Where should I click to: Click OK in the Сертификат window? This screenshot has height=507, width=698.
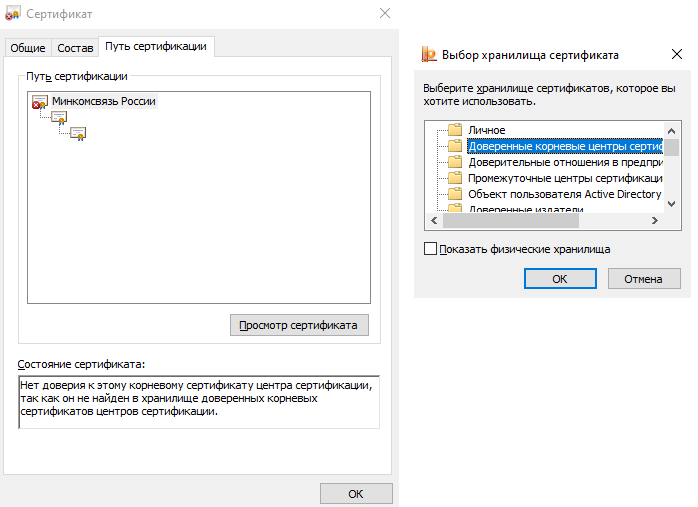click(355, 494)
